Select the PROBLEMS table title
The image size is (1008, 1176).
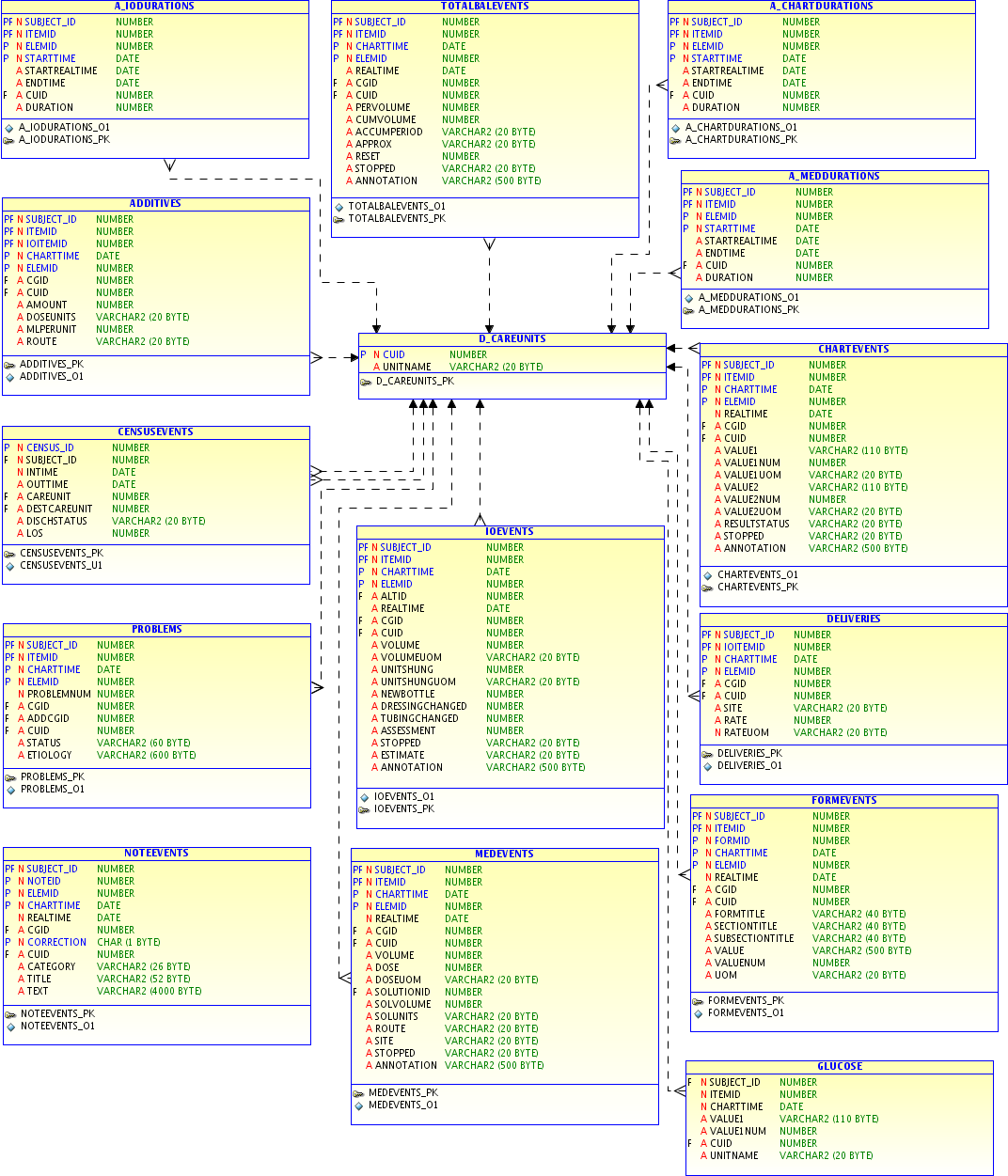(157, 630)
